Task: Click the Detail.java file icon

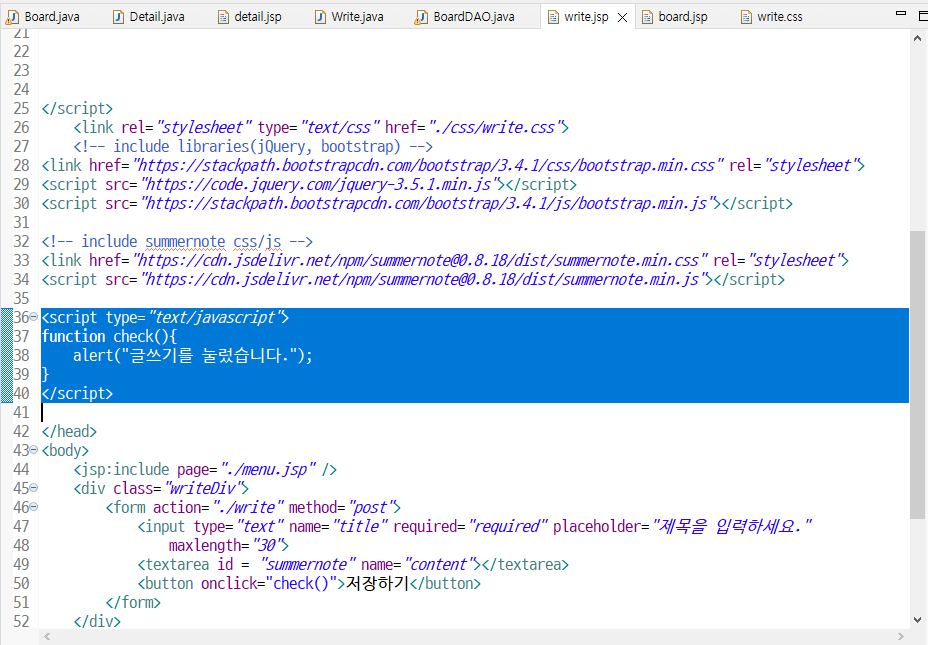Action: pyautogui.click(x=118, y=17)
